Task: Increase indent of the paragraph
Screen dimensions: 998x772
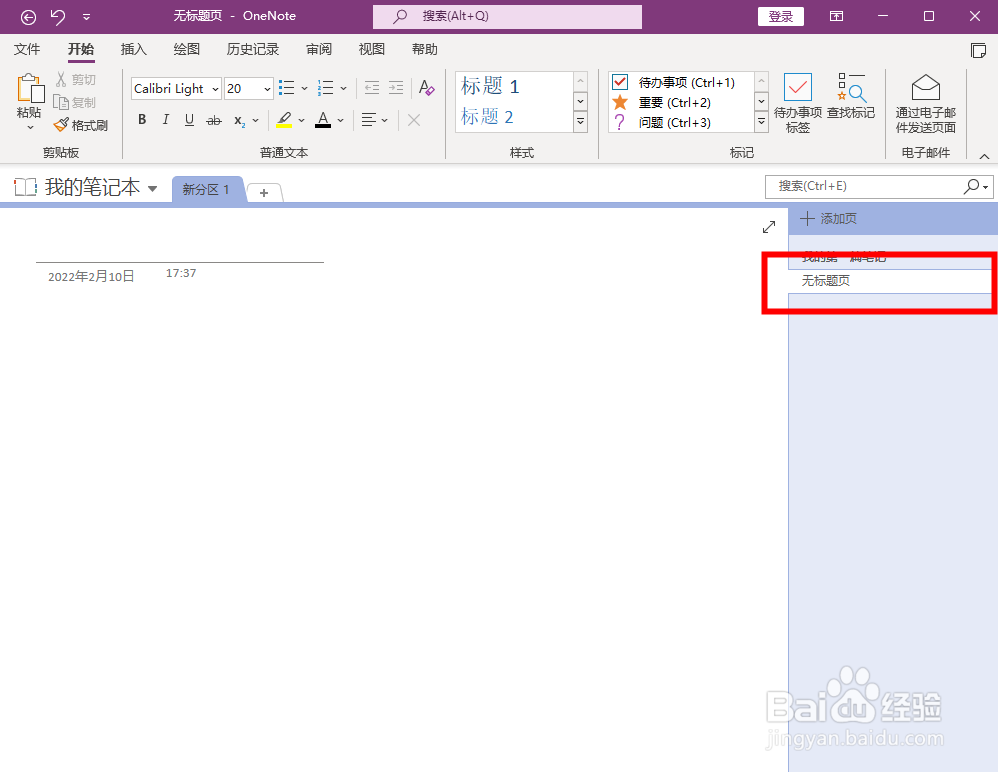Action: pos(396,88)
